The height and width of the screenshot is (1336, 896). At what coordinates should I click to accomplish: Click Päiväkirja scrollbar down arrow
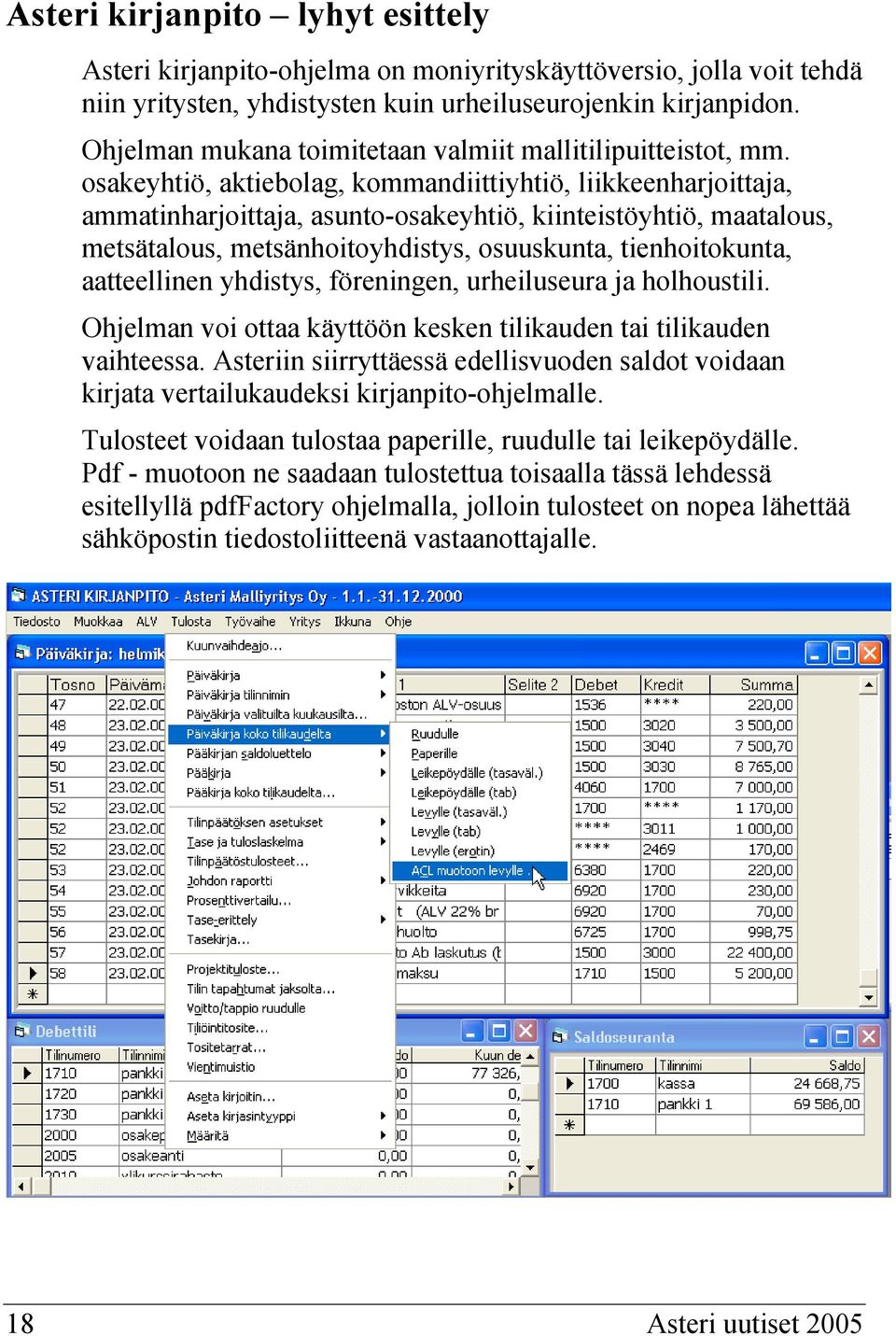(869, 997)
